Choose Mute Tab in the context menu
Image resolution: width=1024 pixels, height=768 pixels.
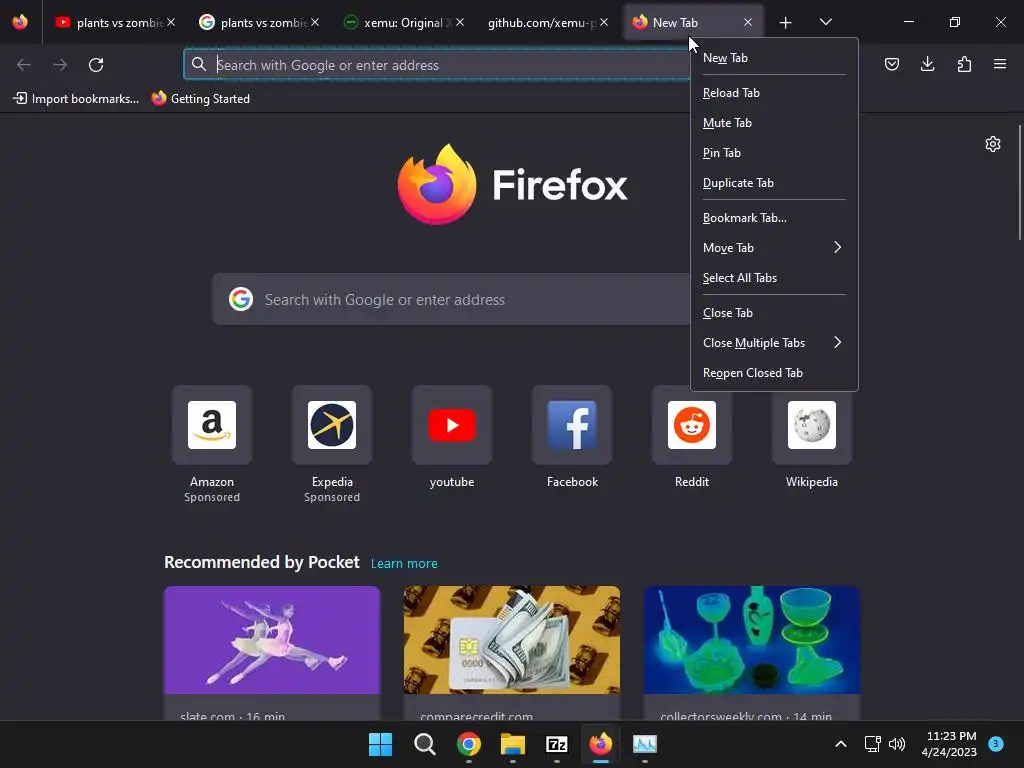[x=774, y=123]
